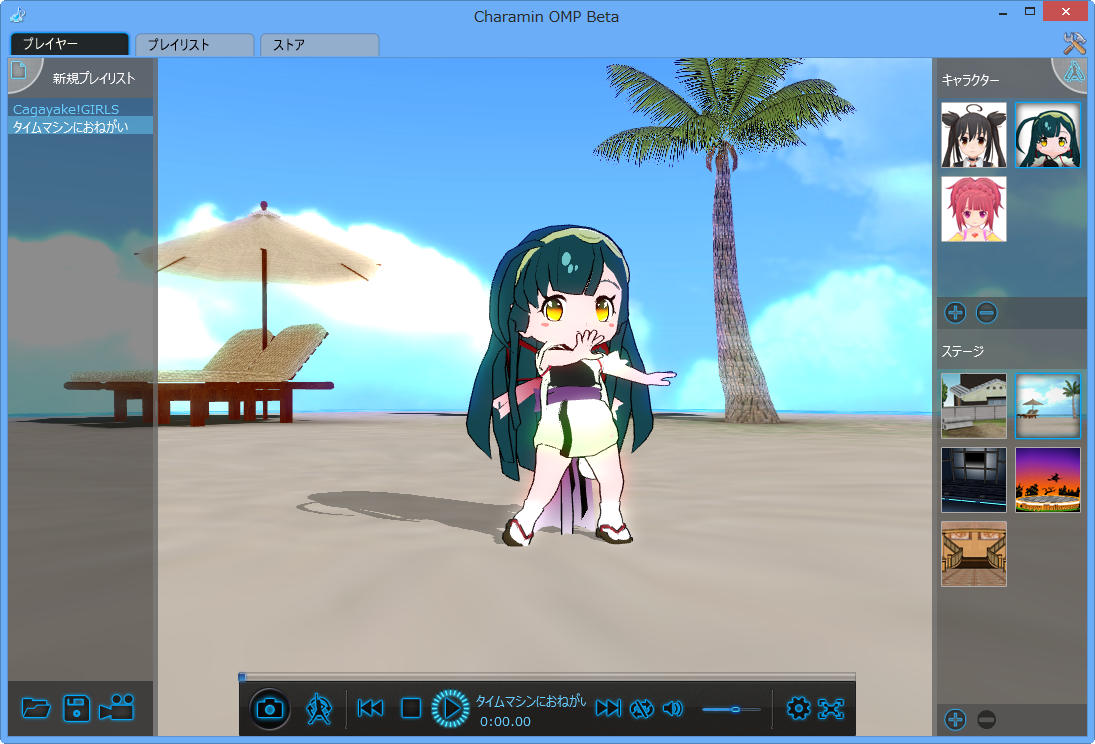
Task: Remove a stage with the grayed minus button
Action: (986, 719)
